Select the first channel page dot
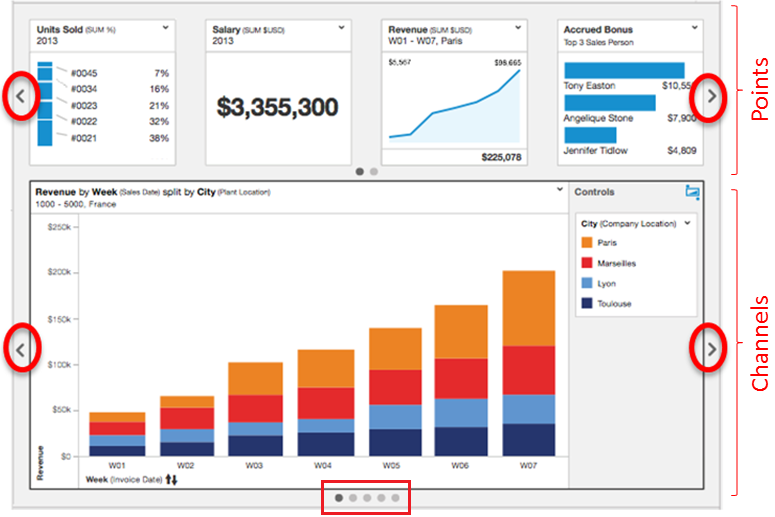775x517 pixels. pyautogui.click(x=339, y=497)
